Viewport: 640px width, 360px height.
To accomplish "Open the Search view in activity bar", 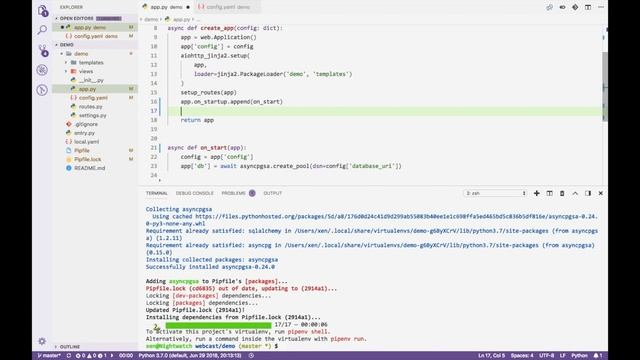I will (42, 30).
